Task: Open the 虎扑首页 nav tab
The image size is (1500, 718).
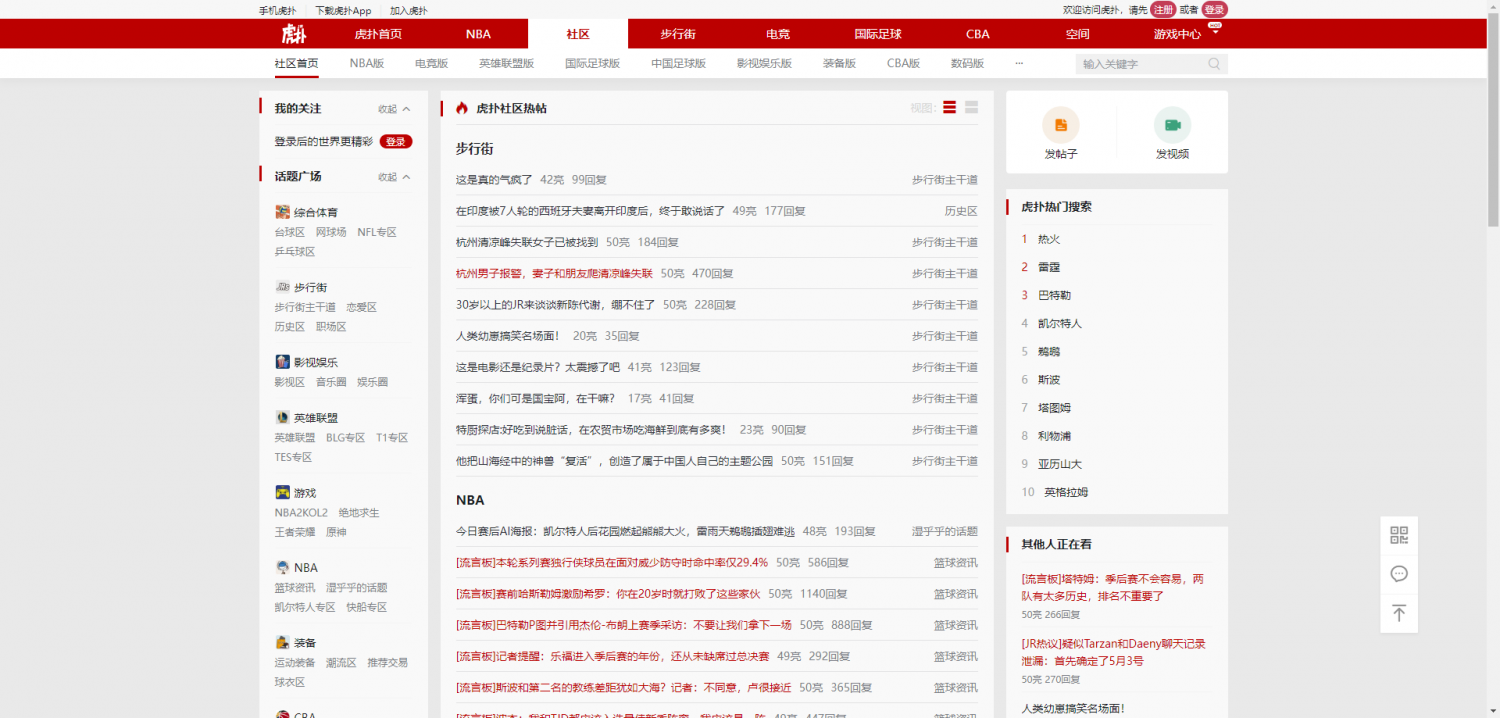Action: (x=378, y=34)
